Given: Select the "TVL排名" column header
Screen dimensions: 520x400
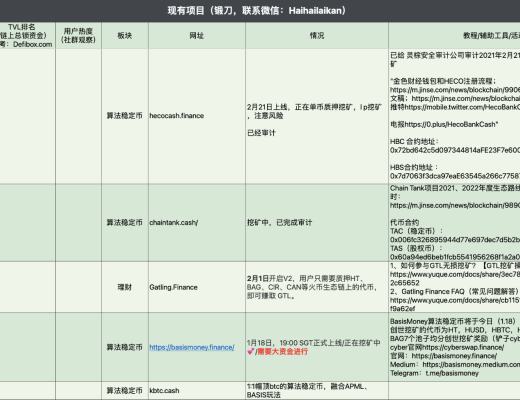Looking at the screenshot, I should (27, 35).
